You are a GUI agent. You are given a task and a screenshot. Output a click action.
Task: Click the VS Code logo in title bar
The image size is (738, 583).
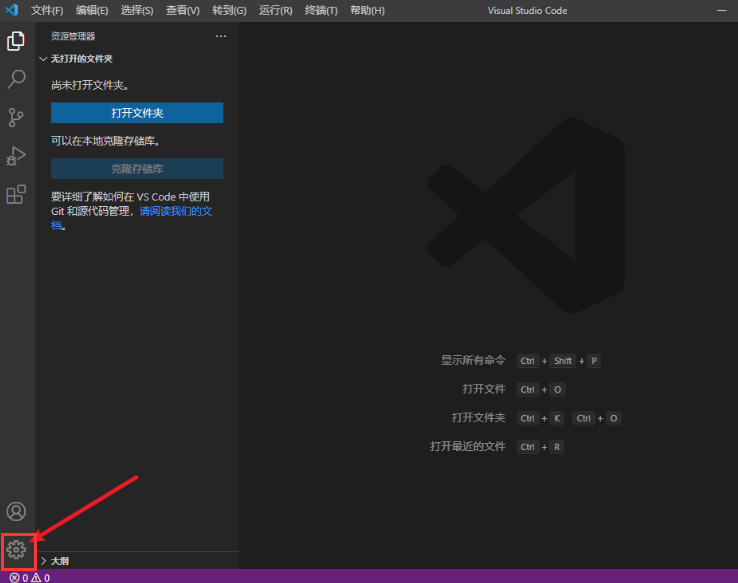tap(12, 10)
